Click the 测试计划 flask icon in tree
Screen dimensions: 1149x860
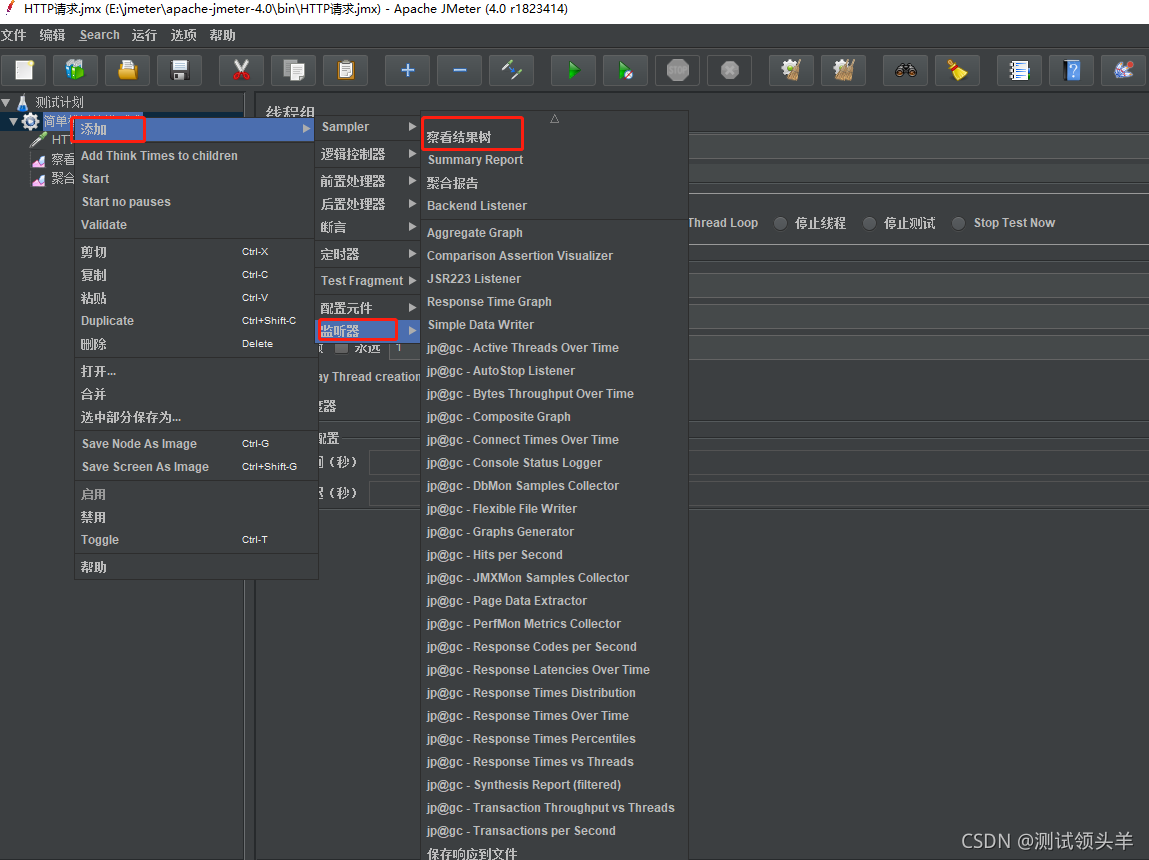point(23,102)
